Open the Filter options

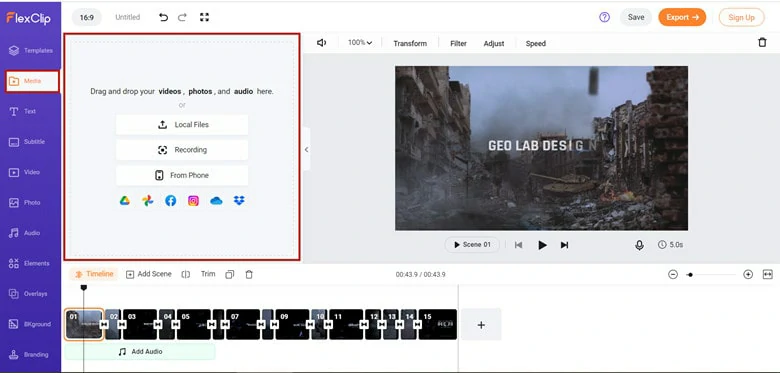coord(458,44)
